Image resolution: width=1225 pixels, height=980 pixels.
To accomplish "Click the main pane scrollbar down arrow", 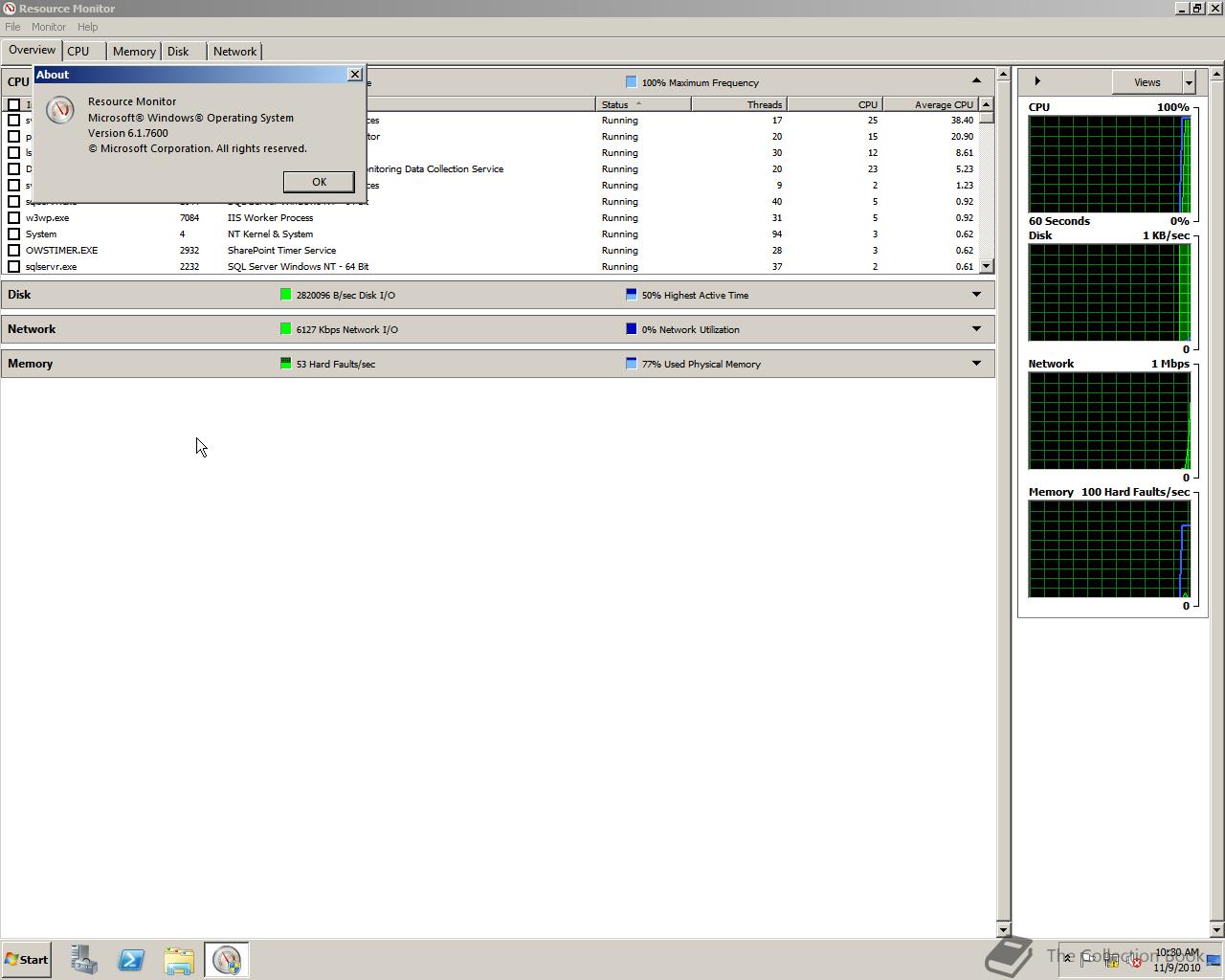I will [x=1003, y=929].
